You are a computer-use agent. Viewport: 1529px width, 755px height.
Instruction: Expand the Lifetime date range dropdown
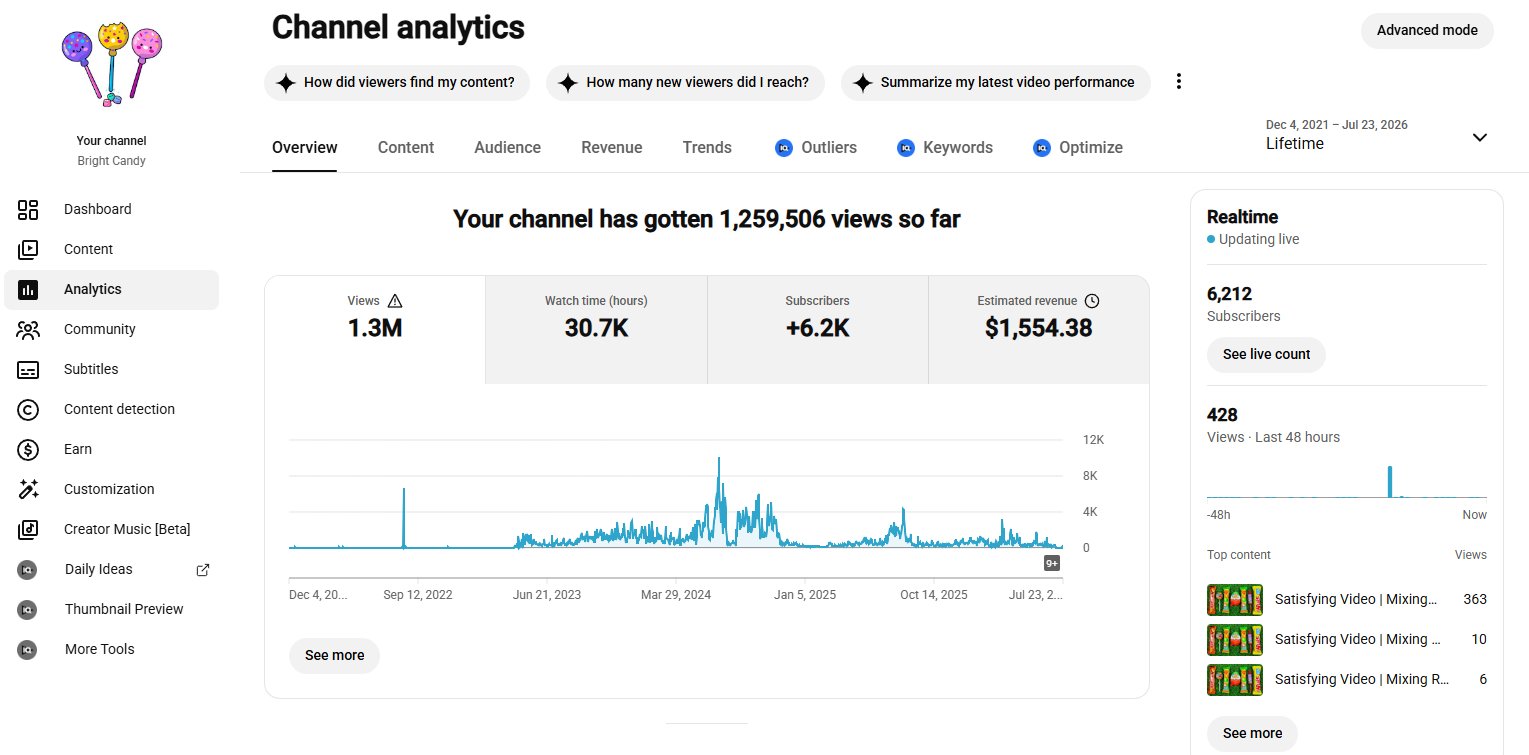pyautogui.click(x=1480, y=137)
